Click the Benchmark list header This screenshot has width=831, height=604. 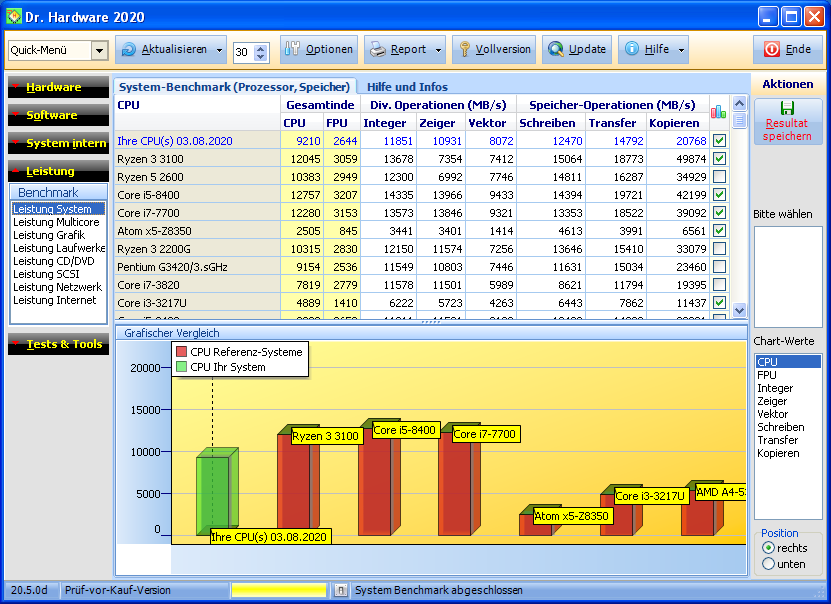point(58,192)
